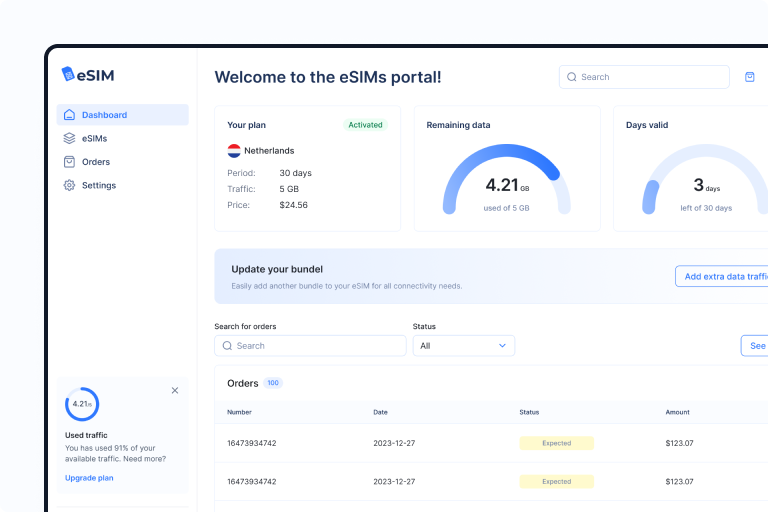Click the first row date 2023-12-27
Image resolution: width=768 pixels, height=512 pixels.
tap(394, 443)
